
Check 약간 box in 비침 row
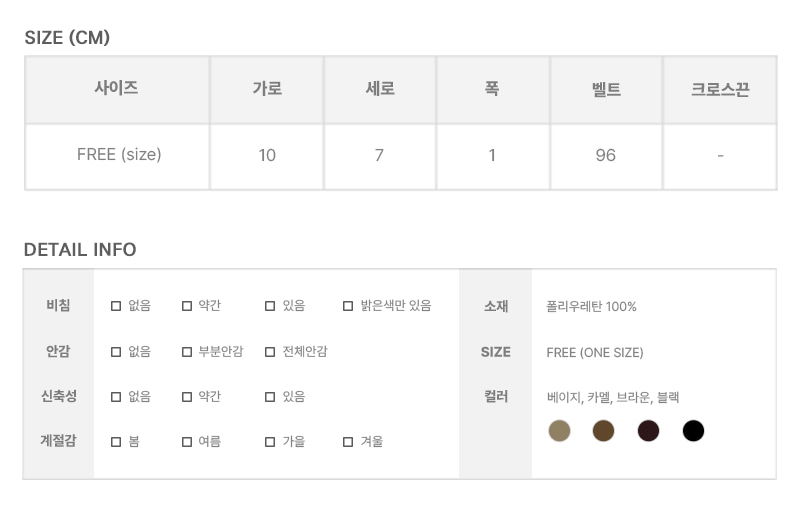pyautogui.click(x=187, y=306)
